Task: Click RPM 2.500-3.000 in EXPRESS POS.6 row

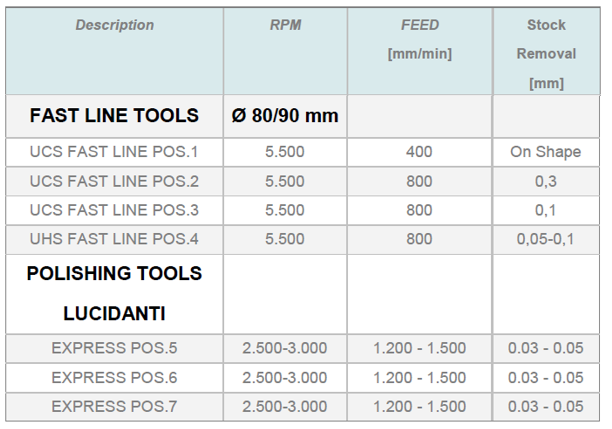Action: coord(285,377)
